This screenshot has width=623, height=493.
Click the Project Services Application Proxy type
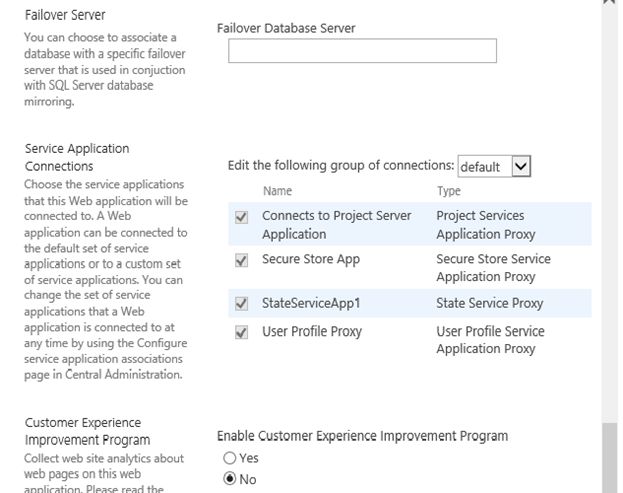click(x=485, y=225)
